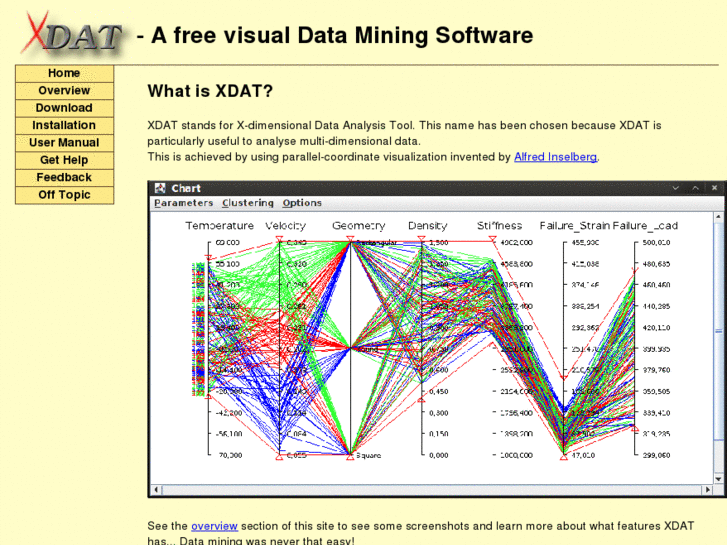Click chart scroll left arrow

point(156,490)
